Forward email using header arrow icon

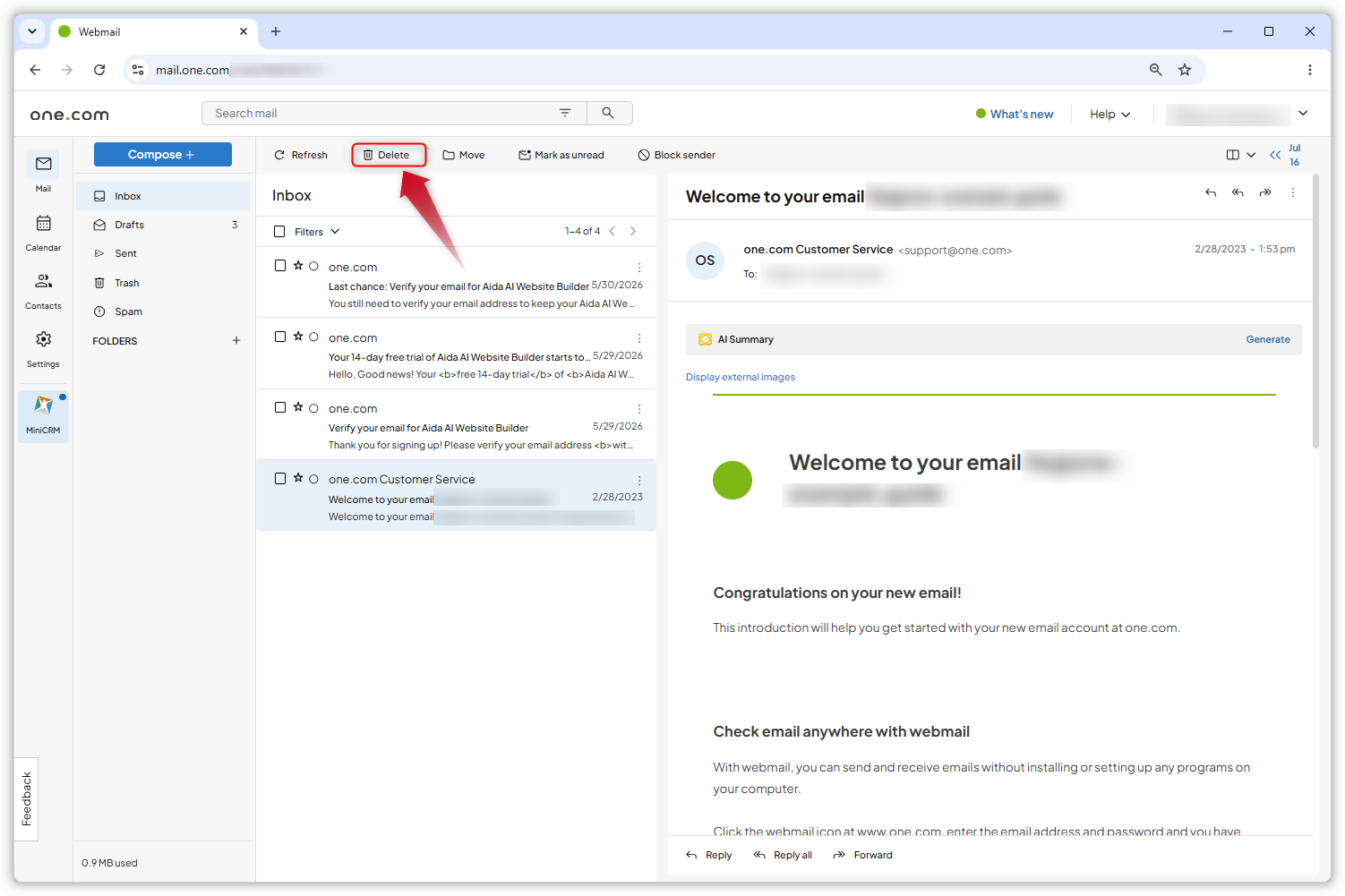click(x=1265, y=192)
